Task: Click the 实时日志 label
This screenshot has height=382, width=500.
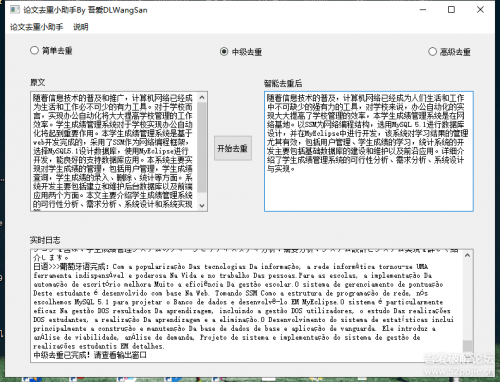Action: click(45, 240)
